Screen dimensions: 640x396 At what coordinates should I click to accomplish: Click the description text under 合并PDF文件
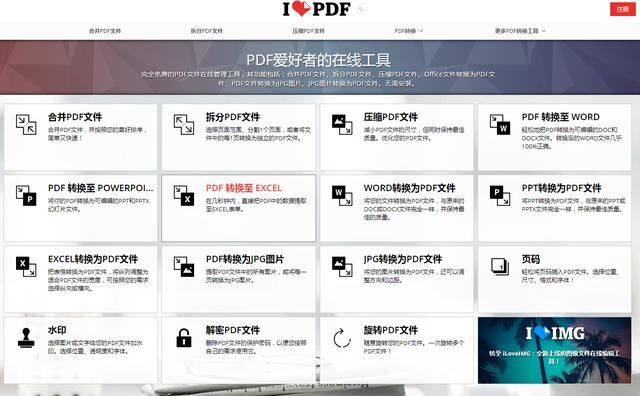(x=97, y=134)
